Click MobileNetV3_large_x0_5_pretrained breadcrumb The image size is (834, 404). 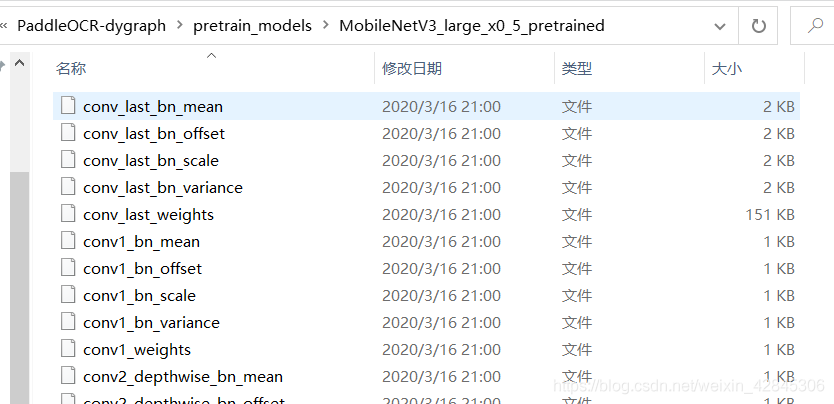[x=472, y=26]
